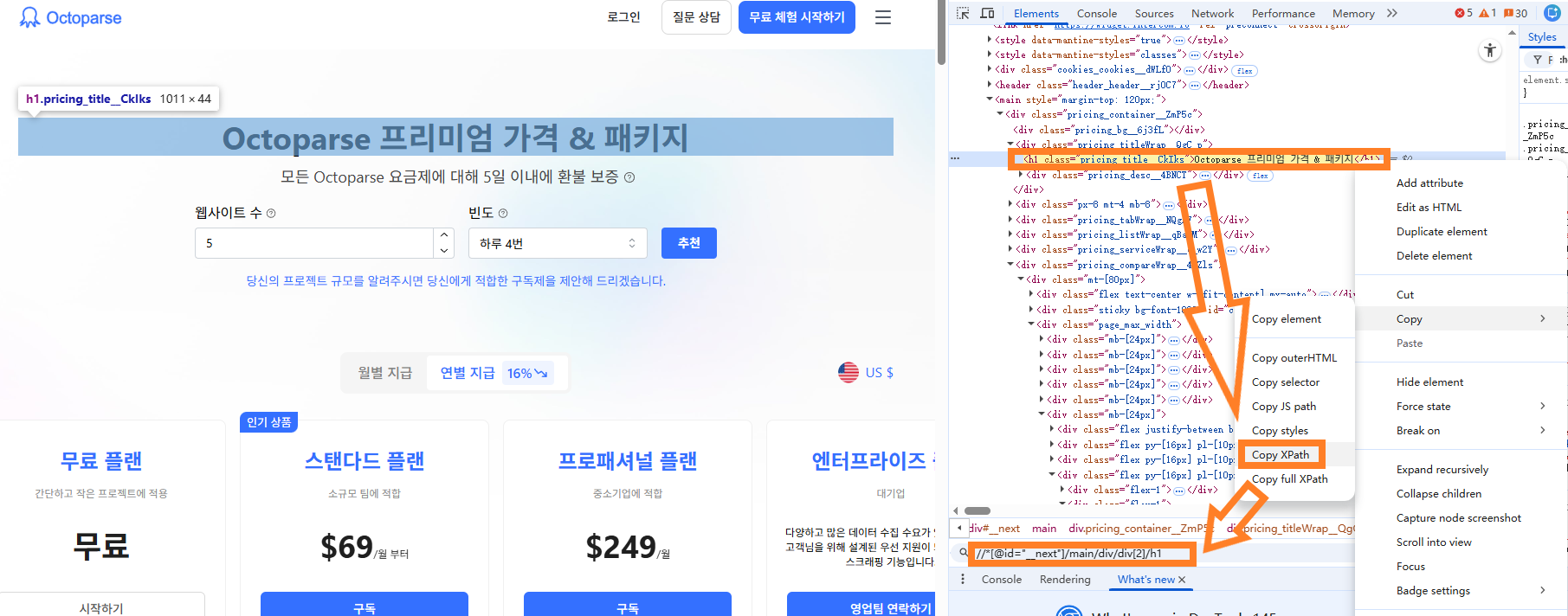The image size is (1568, 616).
Task: Click the warnings triangle count icon
Action: 1487,13
